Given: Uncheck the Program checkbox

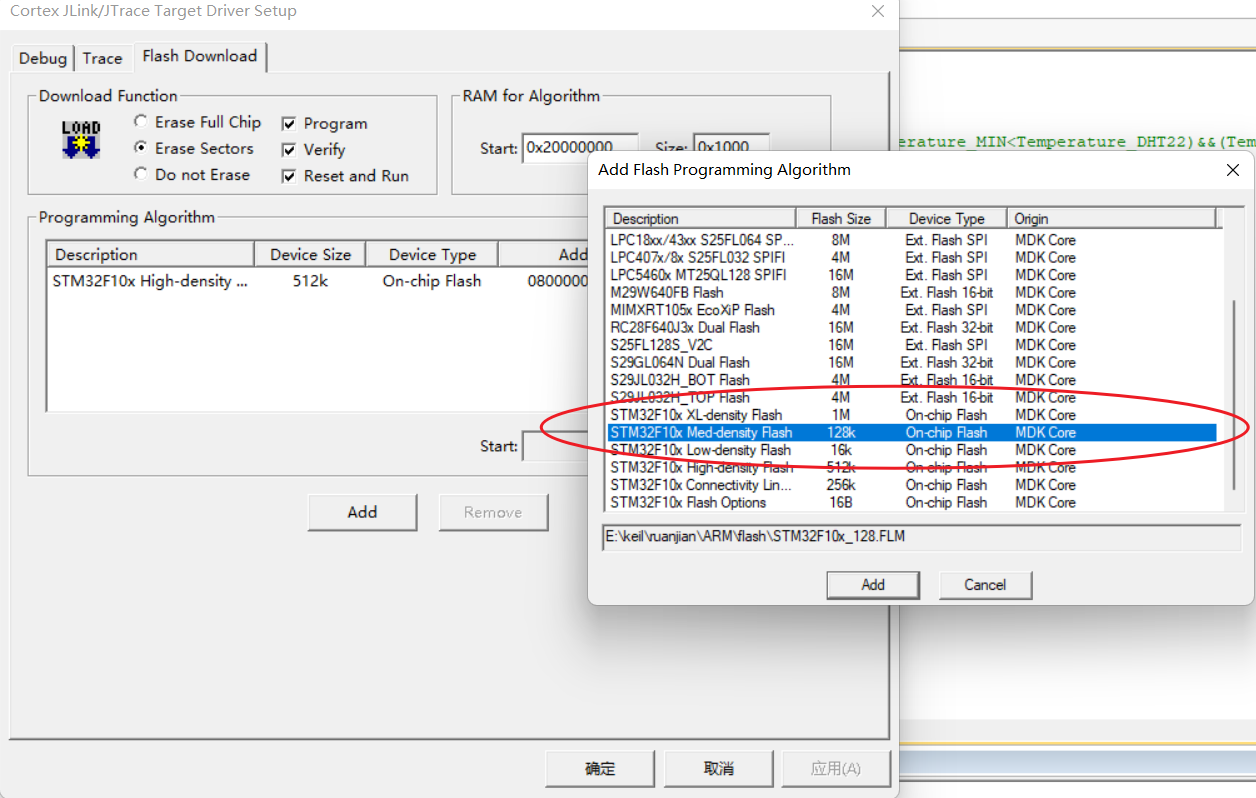Looking at the screenshot, I should [x=288, y=123].
